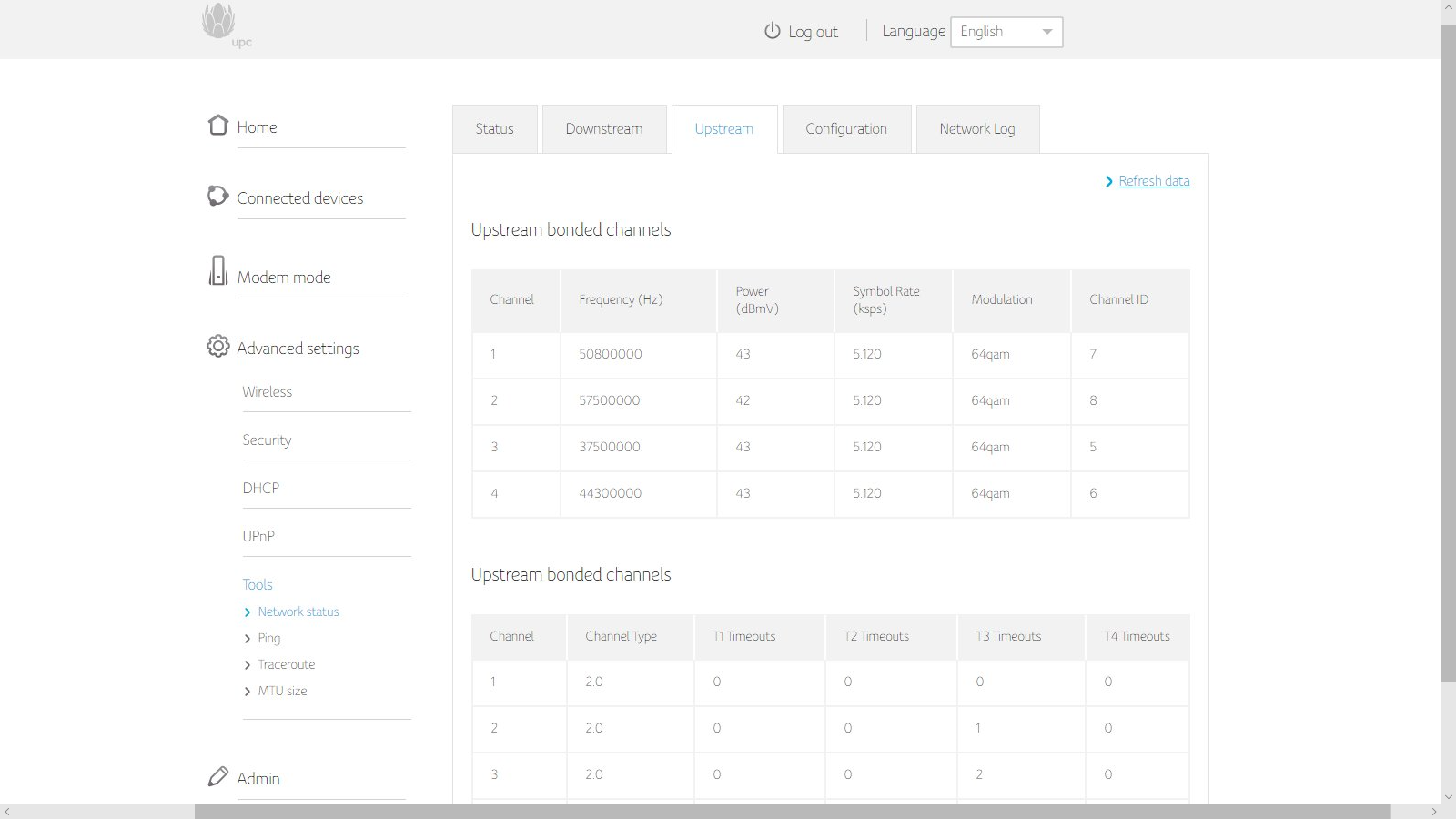Click the horizontal scrollbar at bottom
Screen dimensions: 1456x819
(793, 812)
